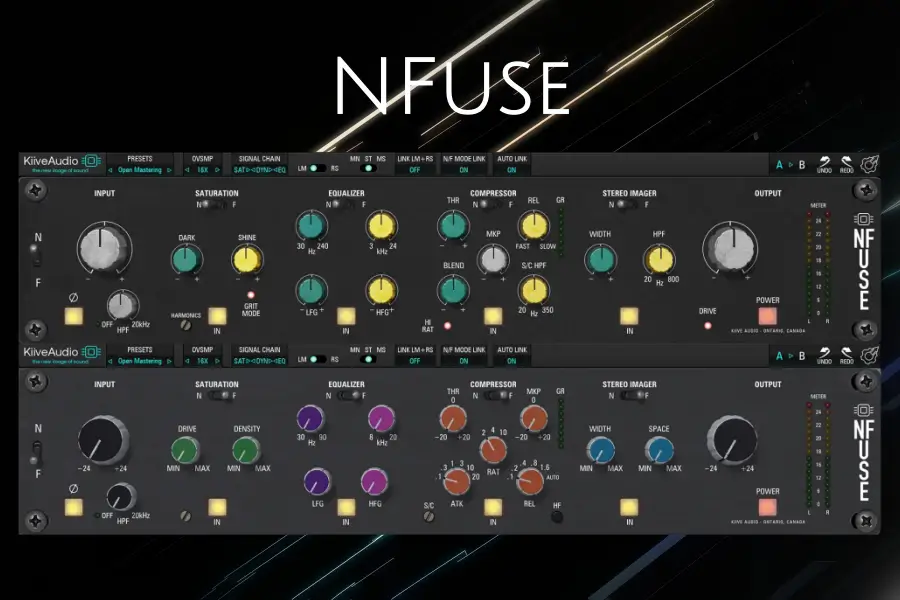
Task: Select state A on upper unit
Action: click(x=779, y=165)
